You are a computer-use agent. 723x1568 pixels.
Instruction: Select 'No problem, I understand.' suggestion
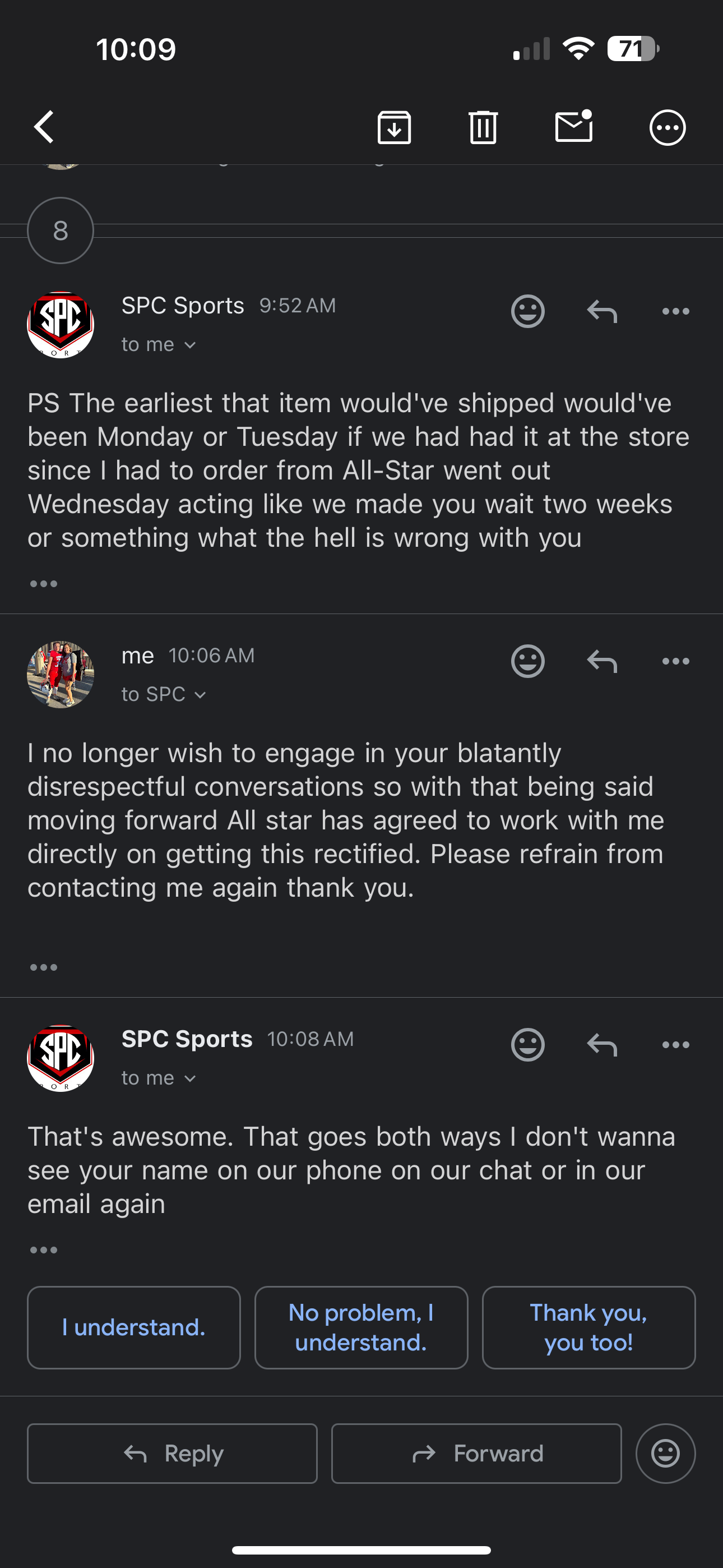(361, 1327)
